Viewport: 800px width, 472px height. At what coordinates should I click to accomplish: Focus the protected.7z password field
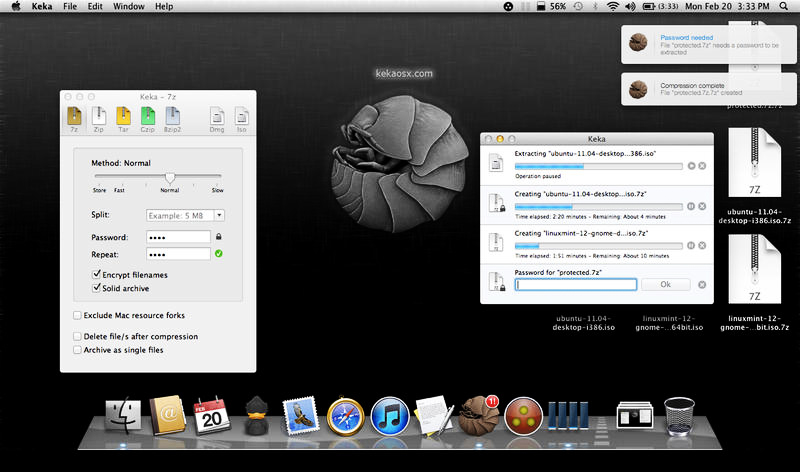coord(576,285)
